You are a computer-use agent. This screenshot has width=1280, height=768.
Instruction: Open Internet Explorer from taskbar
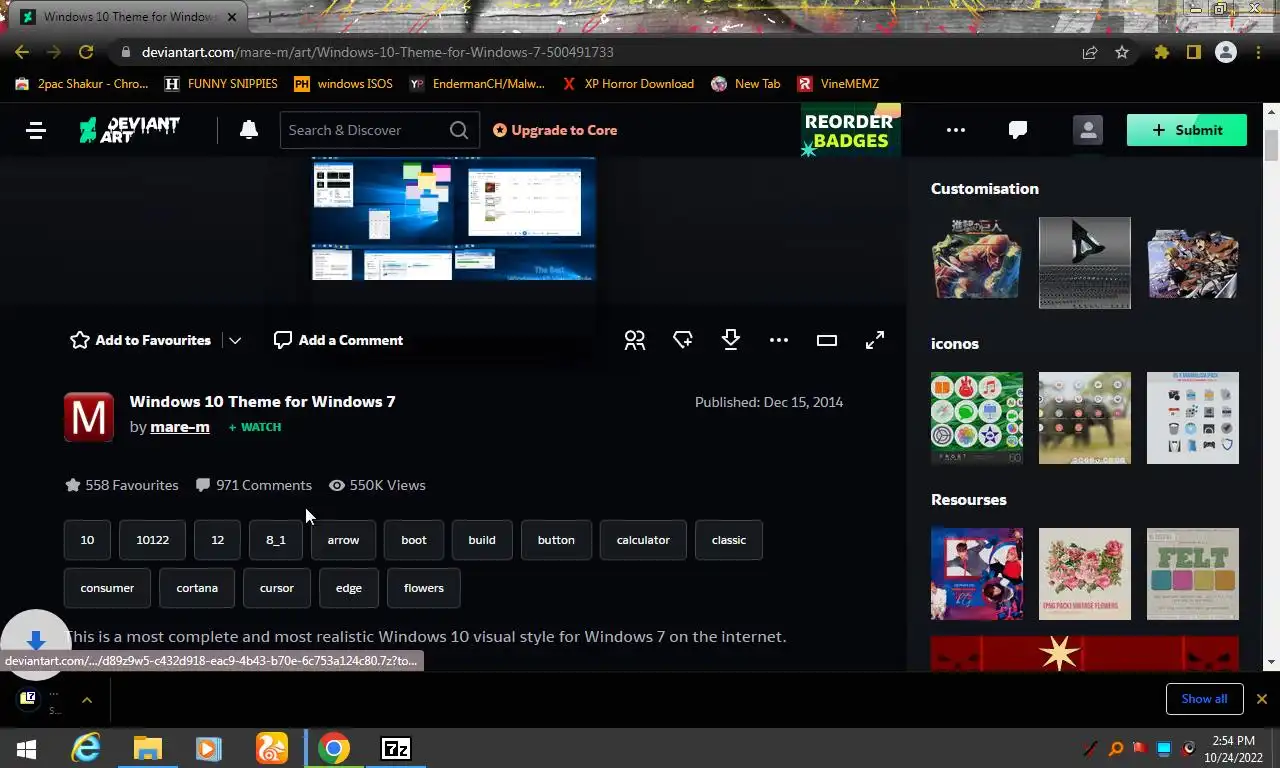click(x=86, y=748)
